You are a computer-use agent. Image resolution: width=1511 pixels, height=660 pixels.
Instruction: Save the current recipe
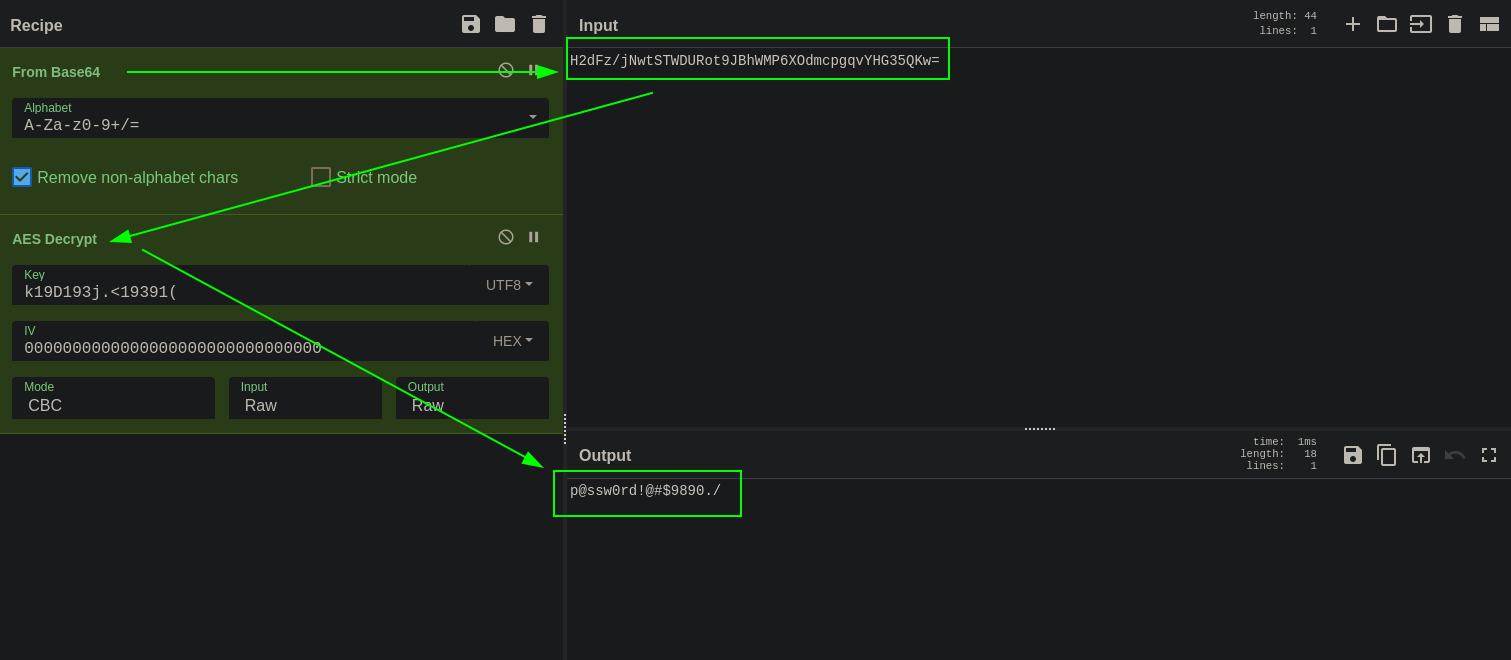[471, 24]
